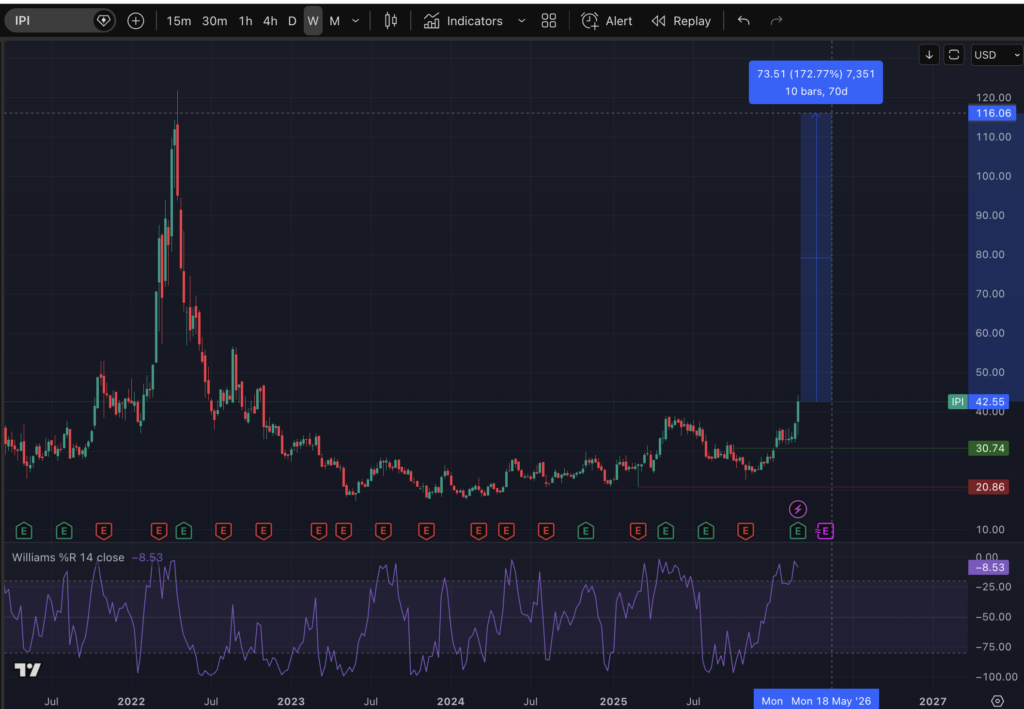Expand the timeframe interval dropdown chevron
Viewport: 1024px width, 709px height.
point(356,21)
